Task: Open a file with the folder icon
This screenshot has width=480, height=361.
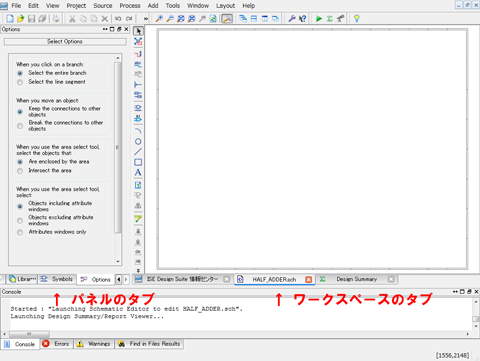Action: [x=21, y=19]
